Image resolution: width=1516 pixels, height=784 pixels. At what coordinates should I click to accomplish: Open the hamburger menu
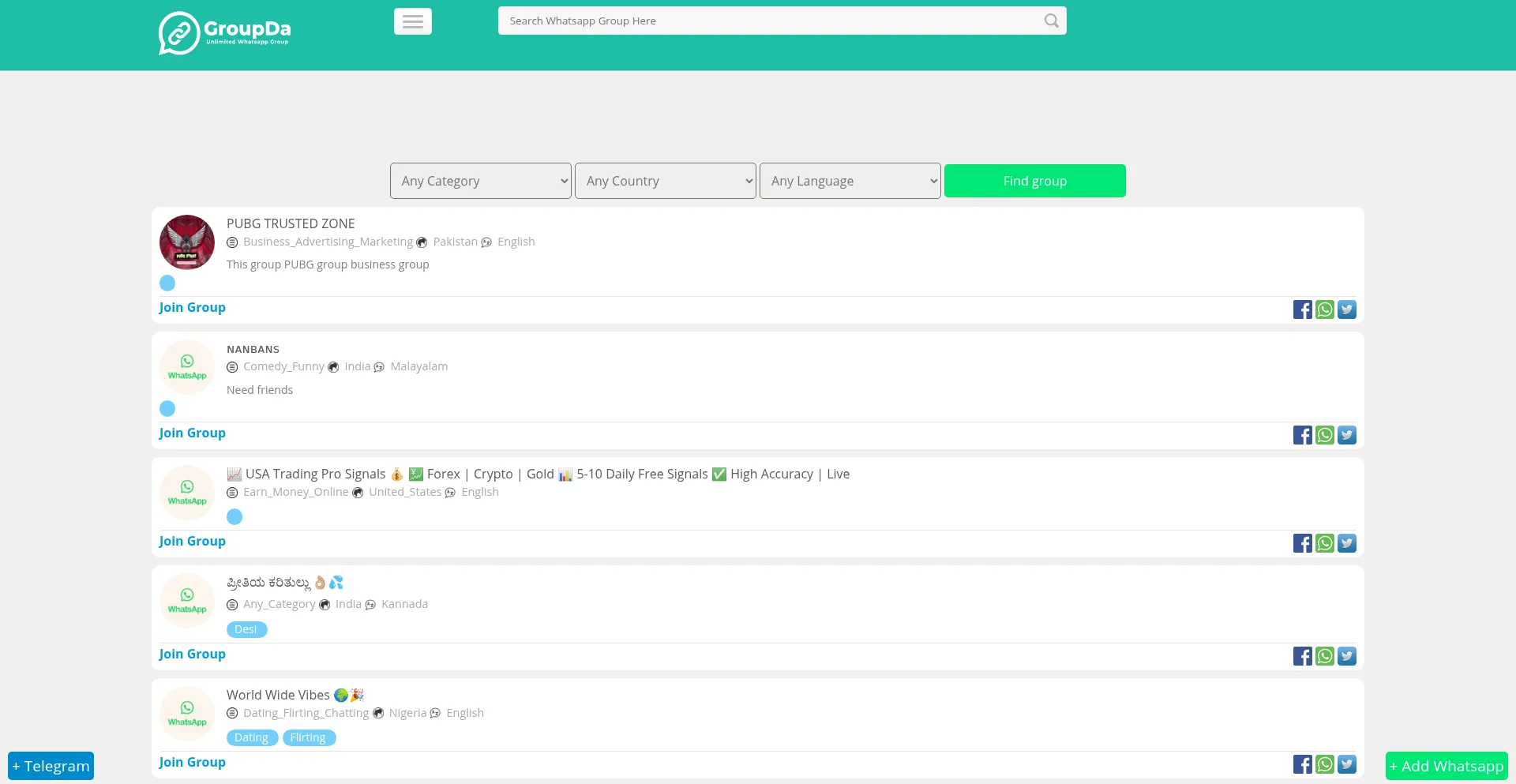click(x=413, y=21)
